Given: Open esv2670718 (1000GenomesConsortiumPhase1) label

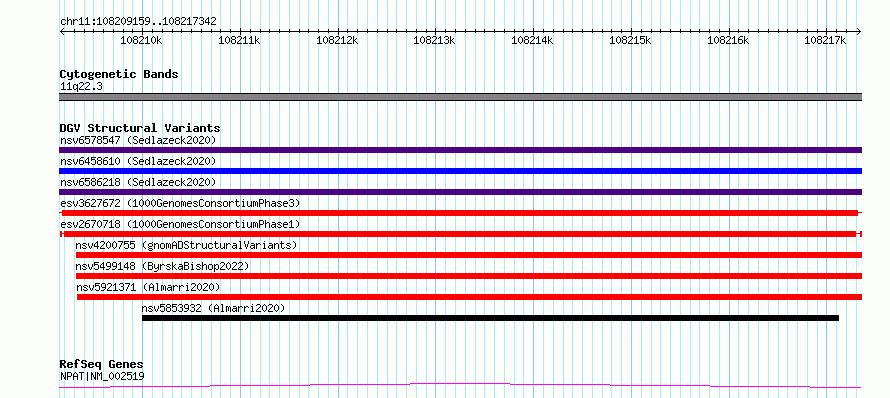Looking at the screenshot, I should click(180, 224).
